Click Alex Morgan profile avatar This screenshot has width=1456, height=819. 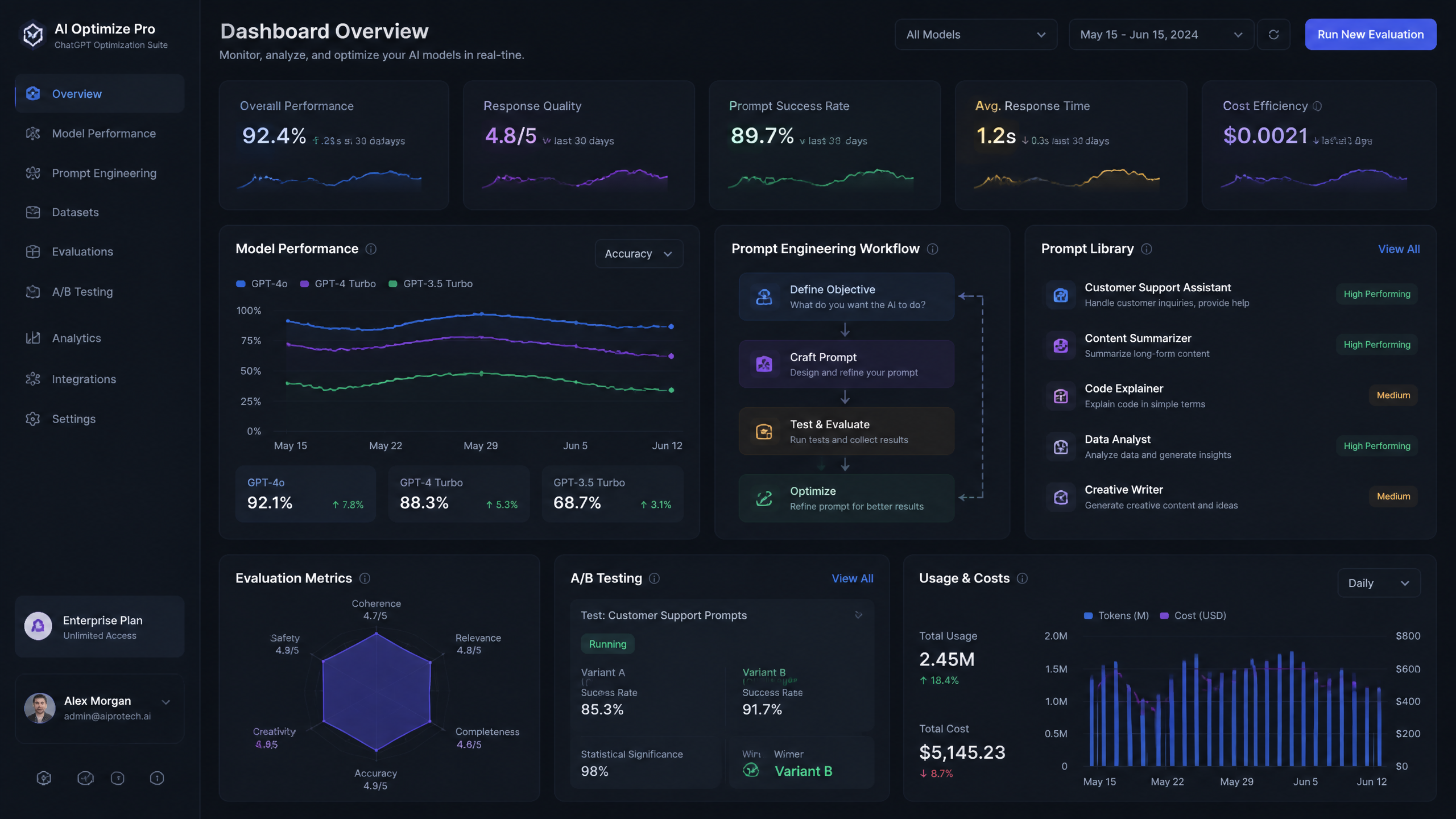[x=39, y=708]
